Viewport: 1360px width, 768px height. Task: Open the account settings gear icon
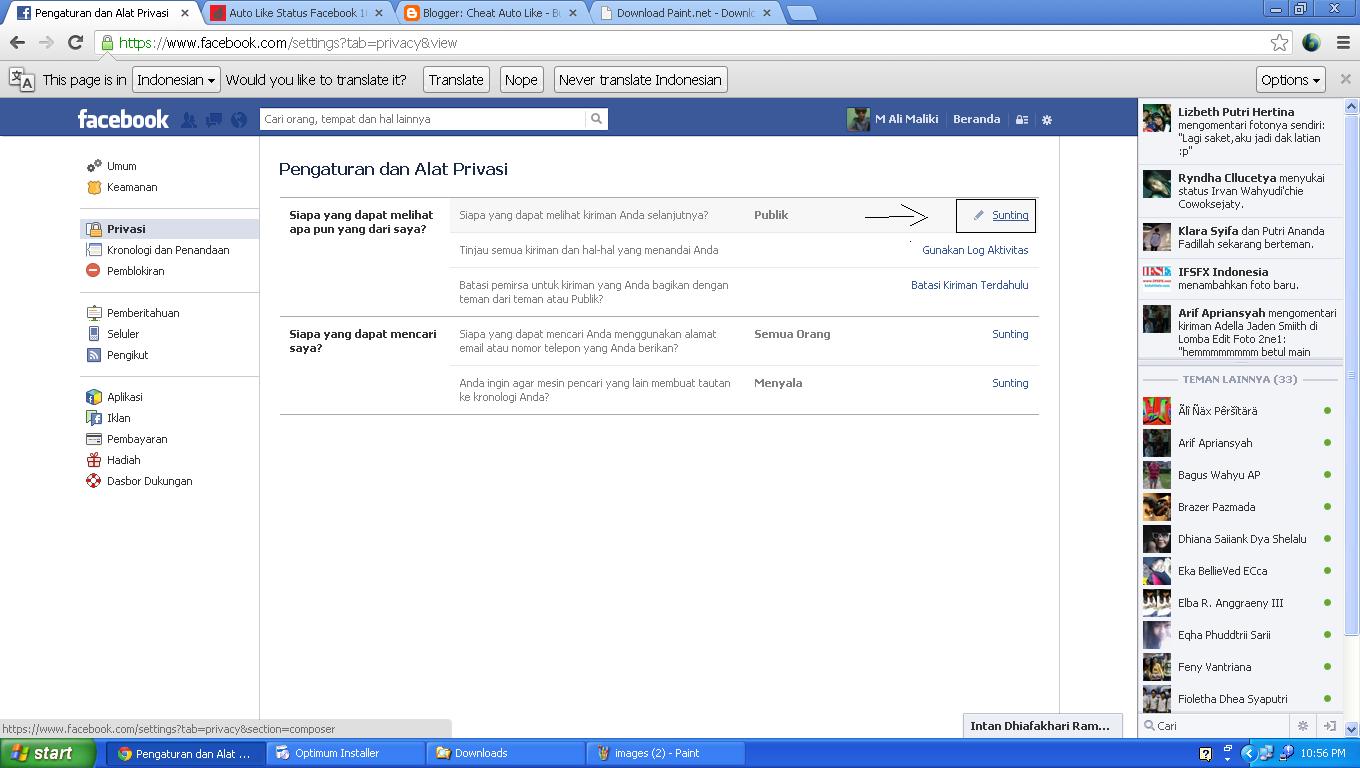tap(1047, 120)
